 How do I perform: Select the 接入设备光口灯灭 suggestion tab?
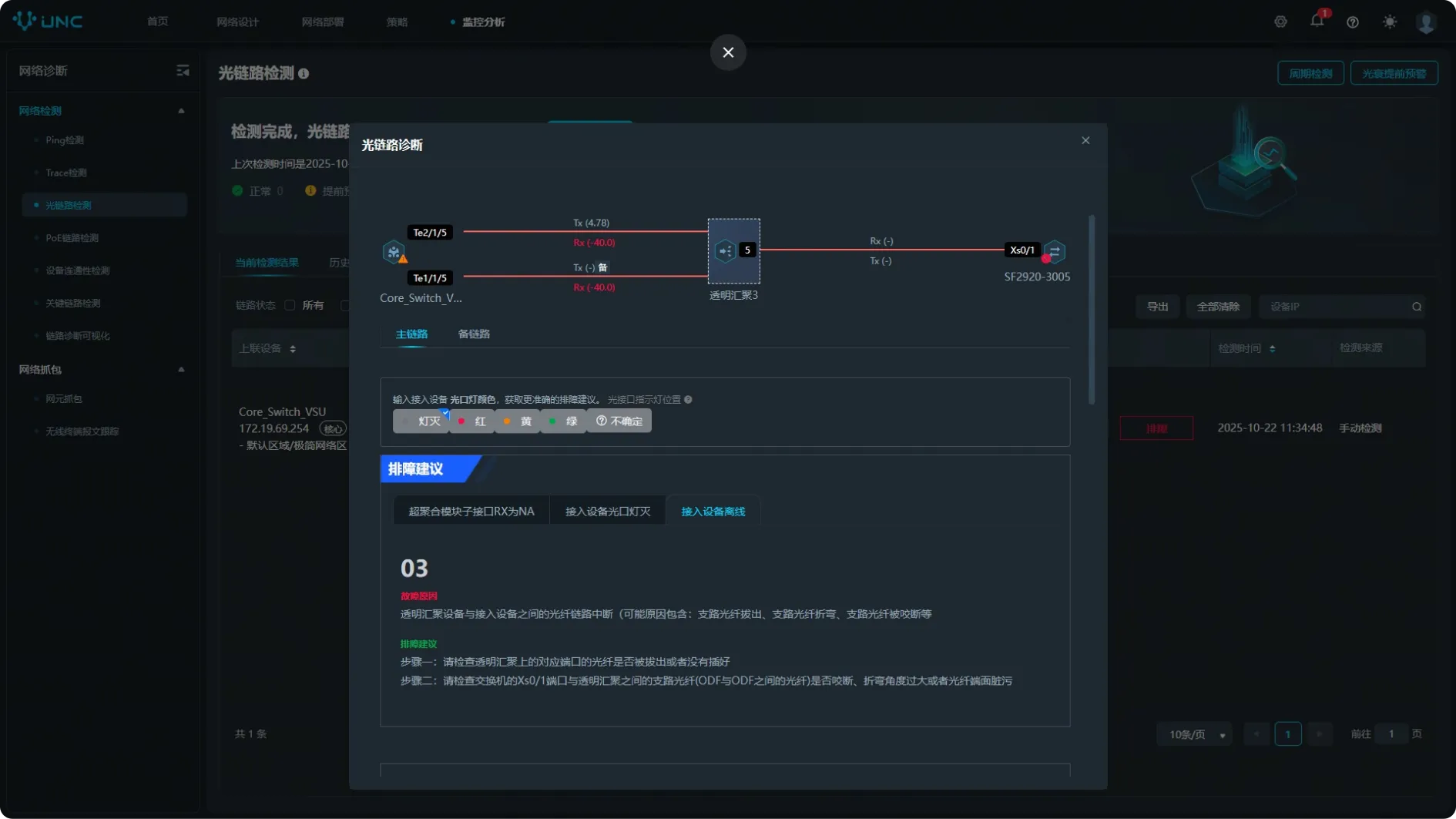[607, 512]
